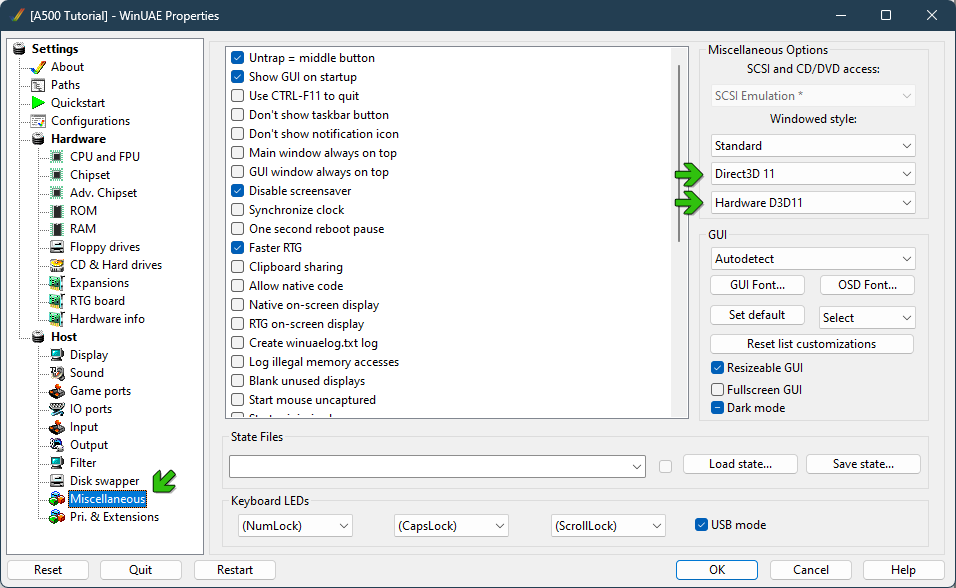Viewport: 956px width, 588px height.
Task: Click the Game ports joystick icon
Action: tap(57, 391)
